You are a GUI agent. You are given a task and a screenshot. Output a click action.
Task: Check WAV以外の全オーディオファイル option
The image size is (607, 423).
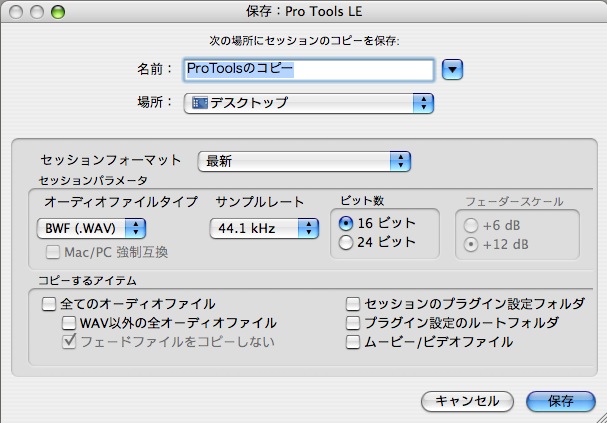[69, 323]
